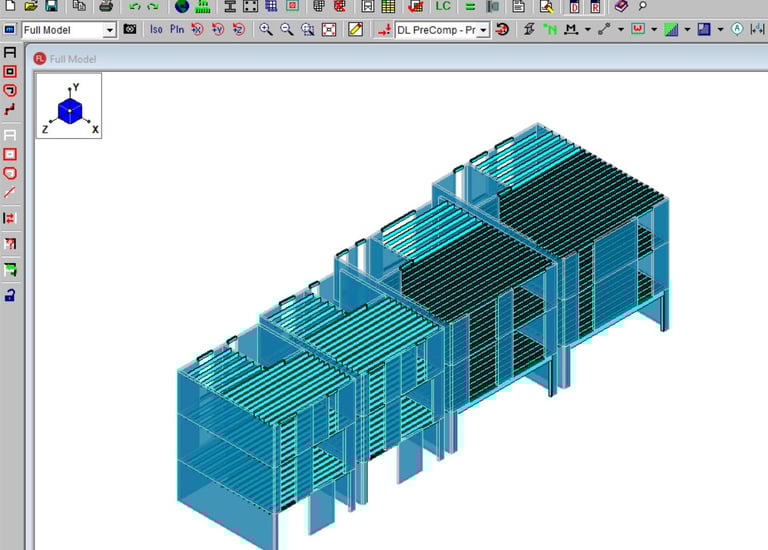Create a new model file

click(x=10, y=6)
